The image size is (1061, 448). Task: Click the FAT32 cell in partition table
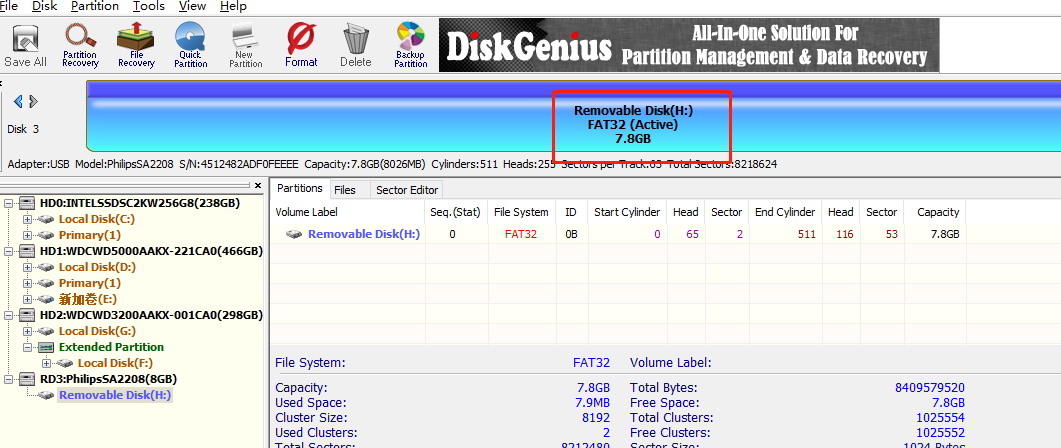coord(521,234)
